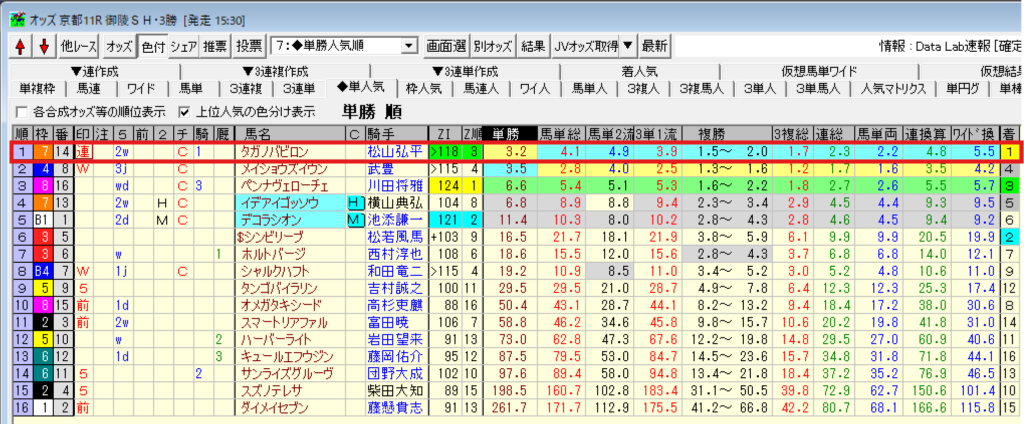Expand the ▼3連複作成 group header
This screenshot has height=424, width=1024.
(x=276, y=71)
